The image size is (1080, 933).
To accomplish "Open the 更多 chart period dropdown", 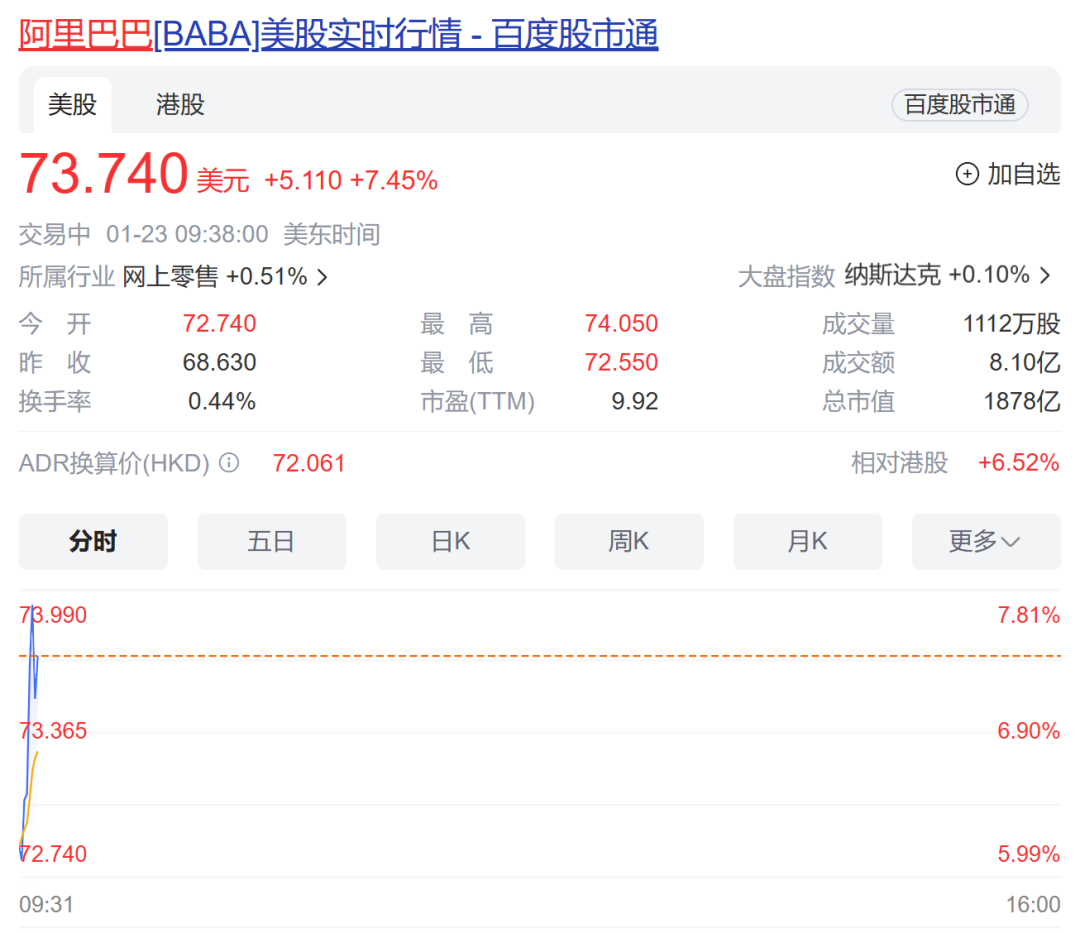I will coord(986,541).
